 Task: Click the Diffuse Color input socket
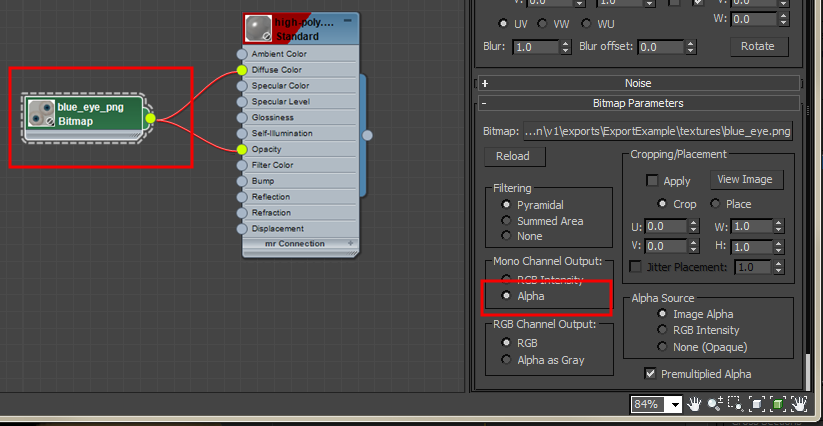coord(241,70)
